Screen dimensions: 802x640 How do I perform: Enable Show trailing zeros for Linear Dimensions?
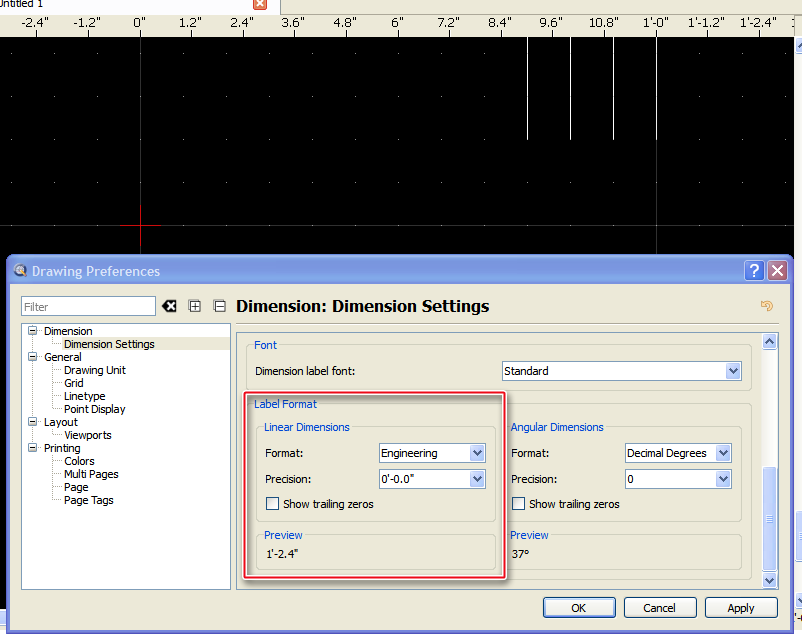(272, 504)
